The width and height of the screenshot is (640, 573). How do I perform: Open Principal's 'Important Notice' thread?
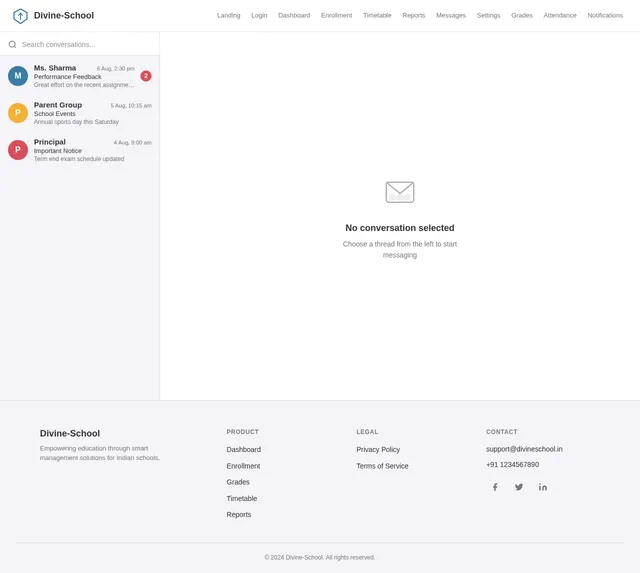click(80, 150)
